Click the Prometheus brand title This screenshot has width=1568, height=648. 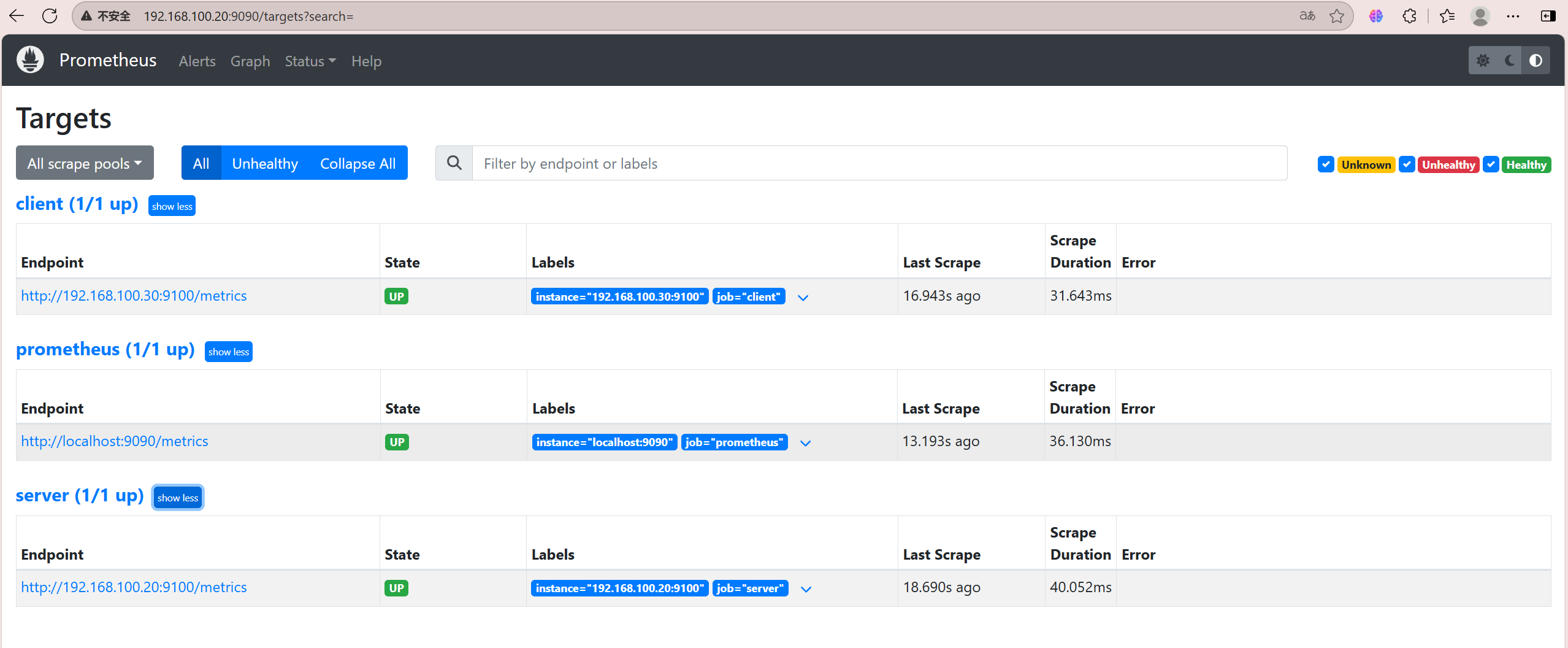[108, 60]
